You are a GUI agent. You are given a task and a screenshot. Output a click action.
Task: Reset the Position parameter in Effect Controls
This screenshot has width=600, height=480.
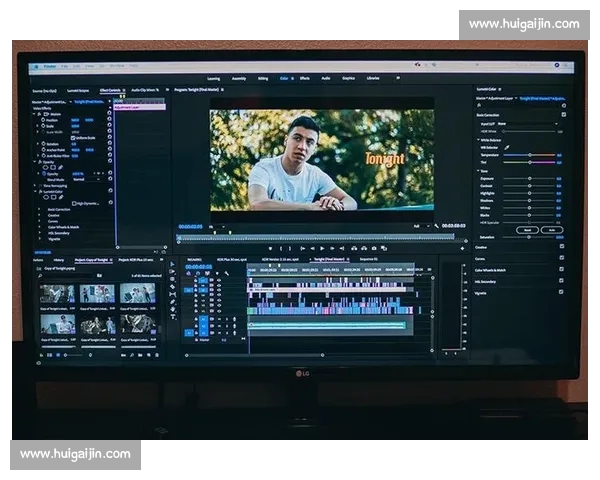coord(109,120)
